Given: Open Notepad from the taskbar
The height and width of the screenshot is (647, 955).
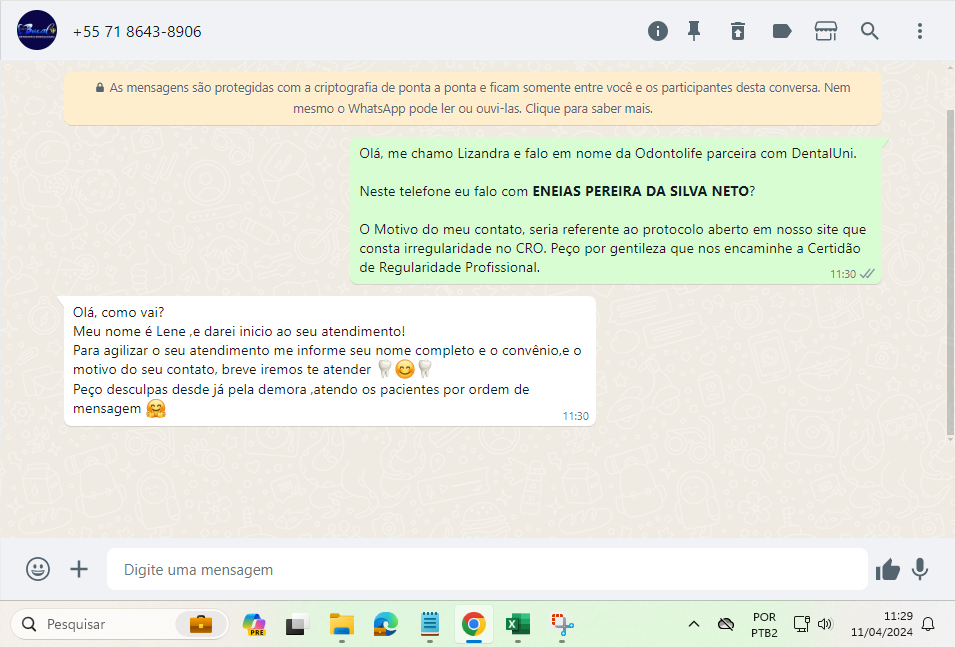Looking at the screenshot, I should point(430,624).
